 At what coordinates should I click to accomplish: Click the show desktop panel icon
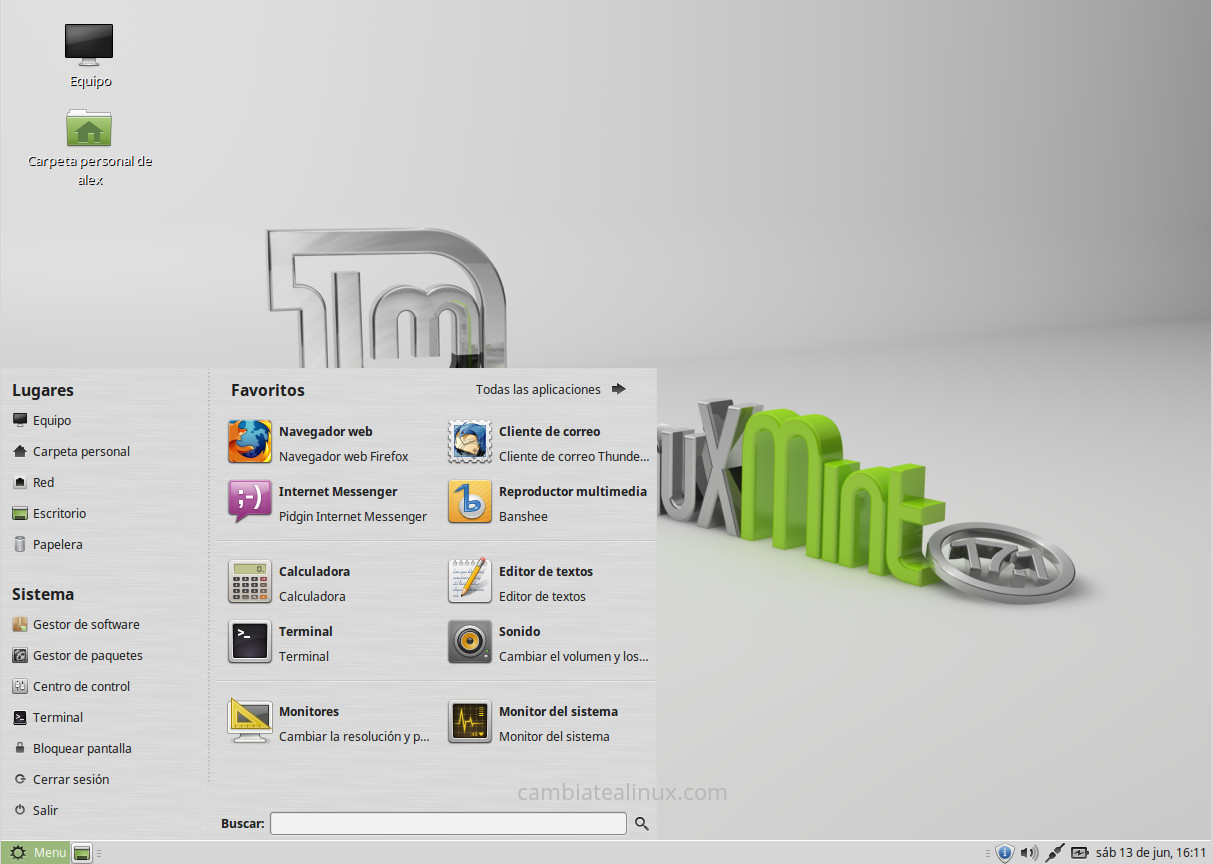82,853
